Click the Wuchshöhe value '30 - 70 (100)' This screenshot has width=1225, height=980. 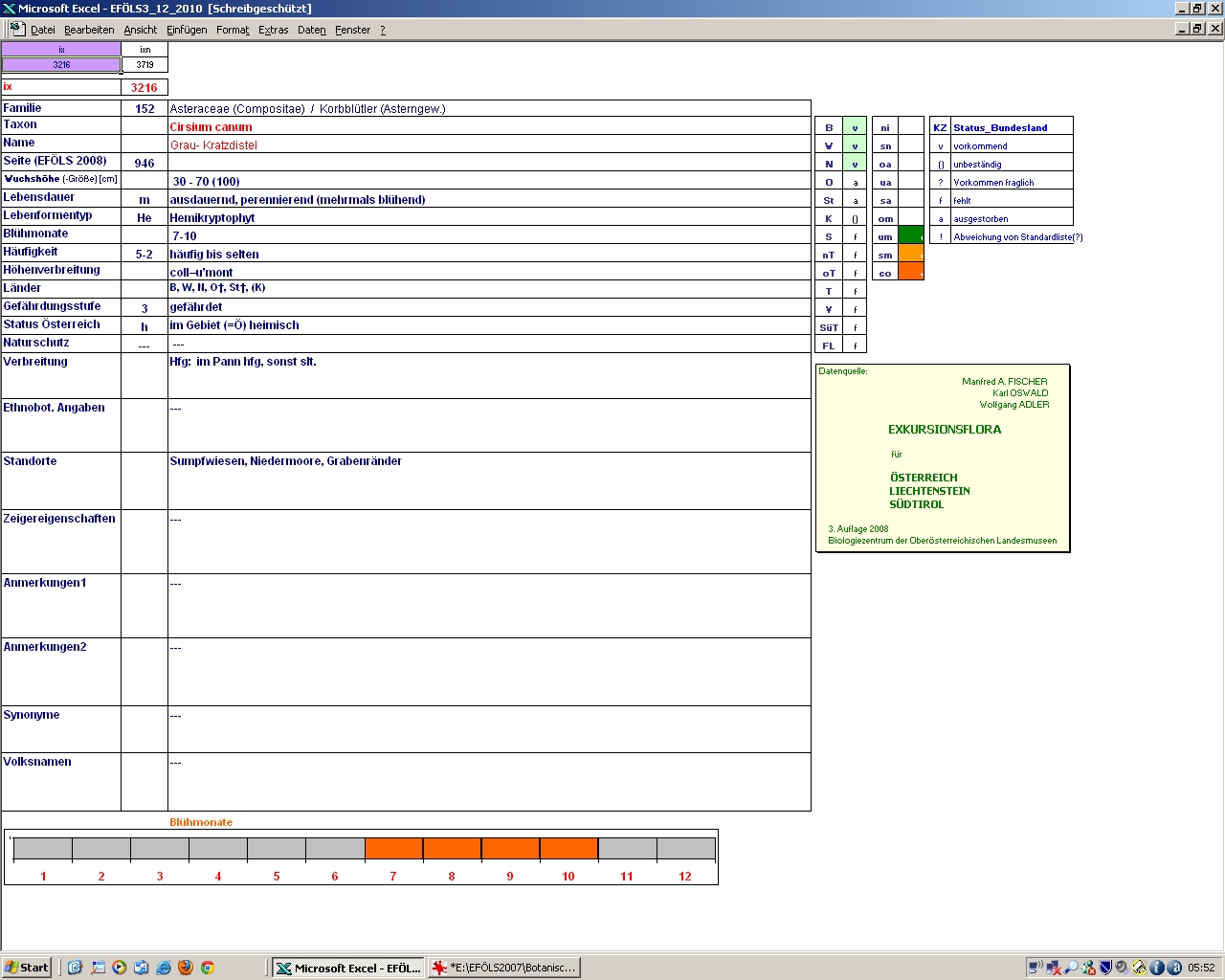[x=206, y=182]
